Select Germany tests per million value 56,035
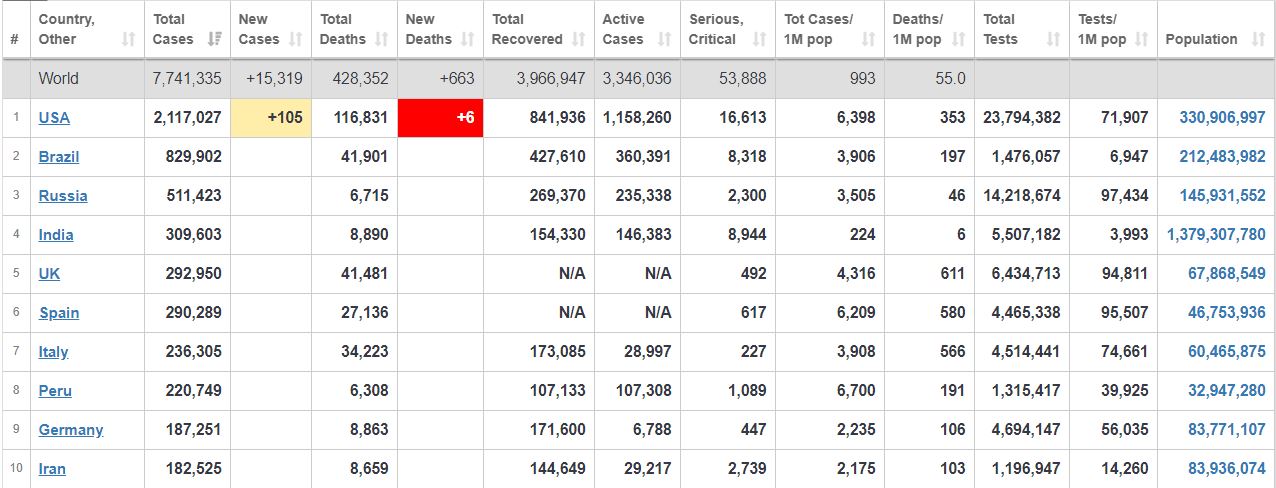 (x=1125, y=429)
